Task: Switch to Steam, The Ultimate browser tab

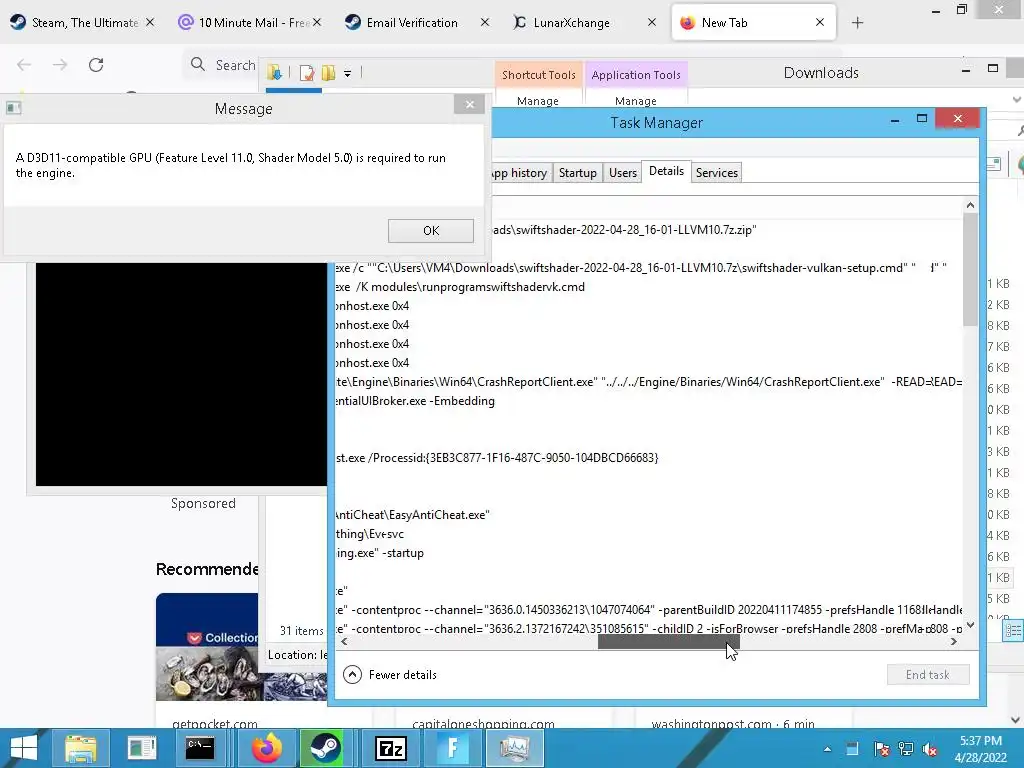Action: [82, 23]
